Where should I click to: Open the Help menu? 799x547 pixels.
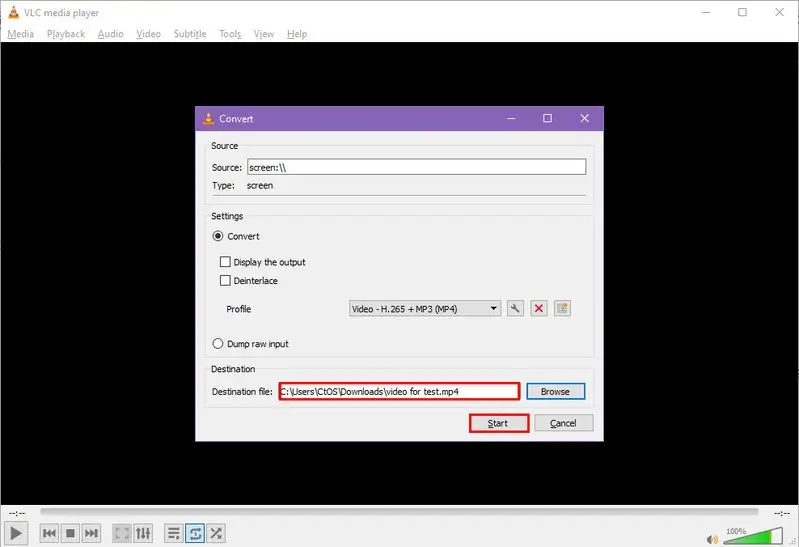click(297, 34)
